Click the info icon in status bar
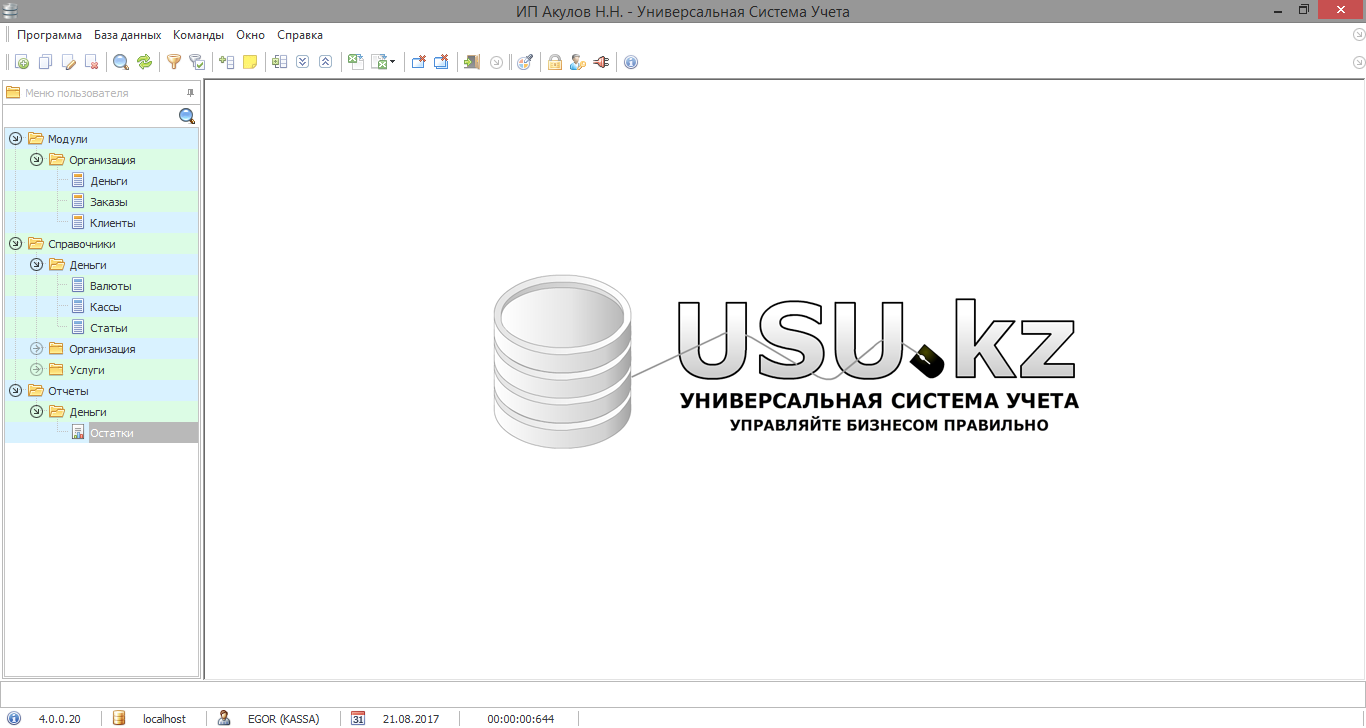The image size is (1366, 728). click(14, 718)
